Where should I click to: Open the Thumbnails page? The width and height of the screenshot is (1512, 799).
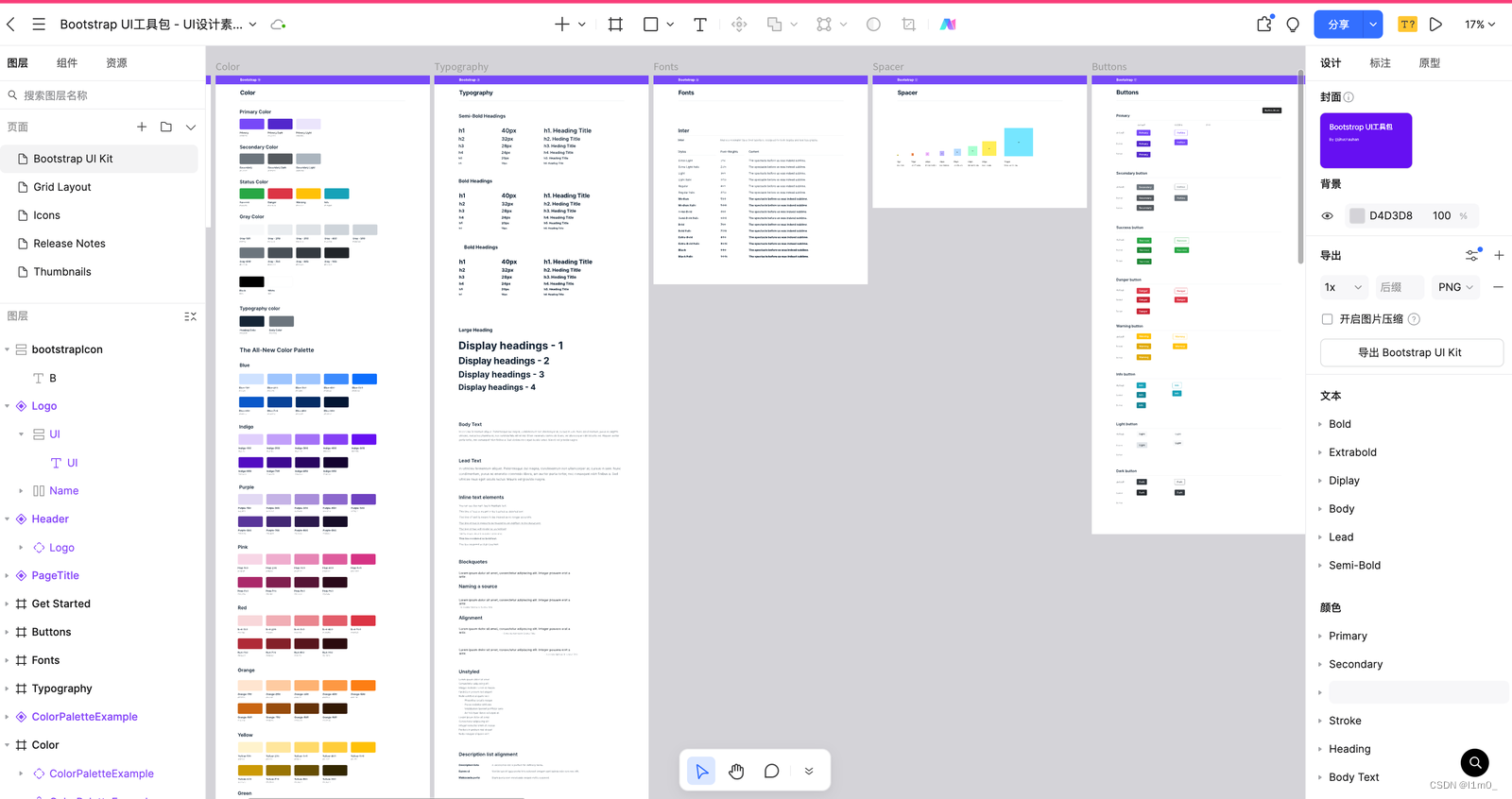pos(99,272)
